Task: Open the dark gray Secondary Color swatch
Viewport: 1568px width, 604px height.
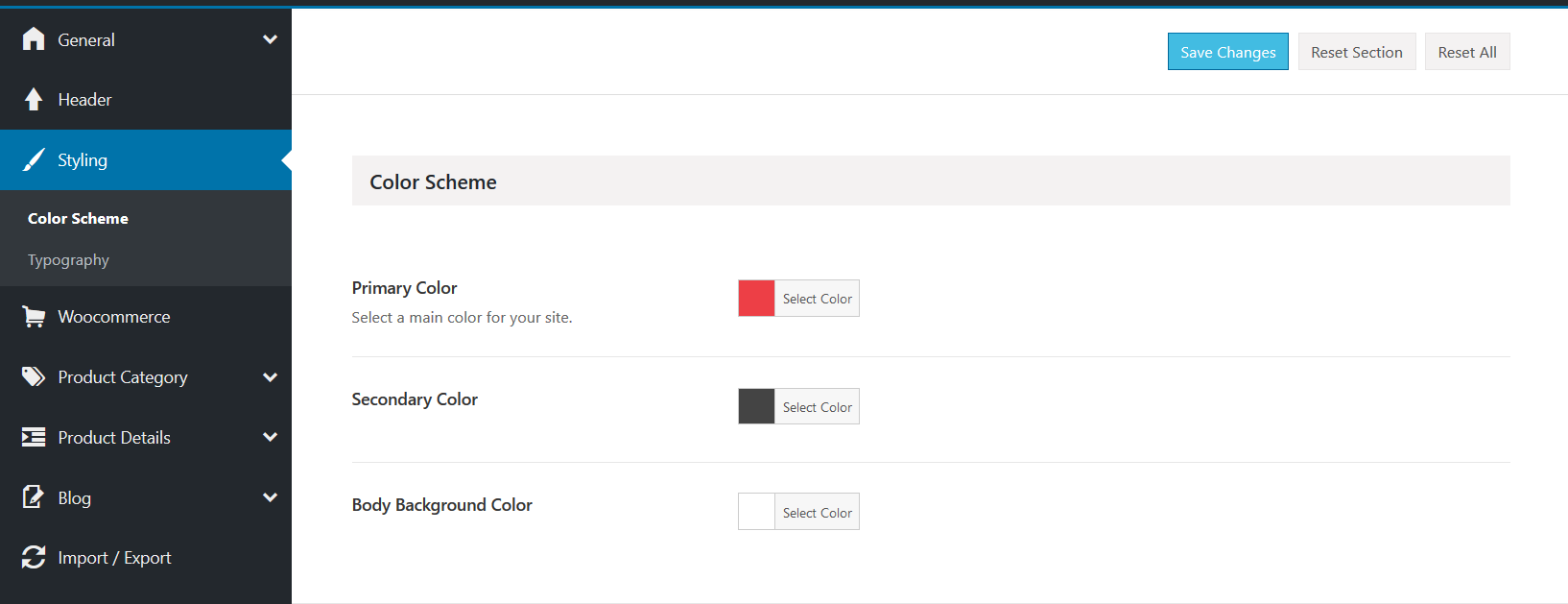Action: (756, 406)
